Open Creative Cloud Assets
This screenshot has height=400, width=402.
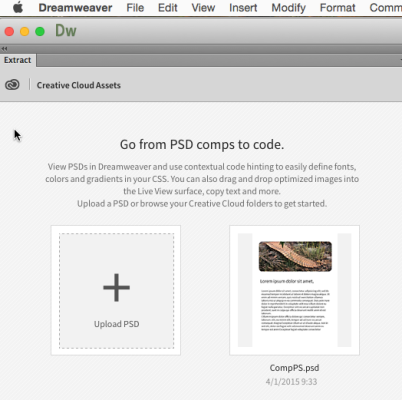coord(79,85)
